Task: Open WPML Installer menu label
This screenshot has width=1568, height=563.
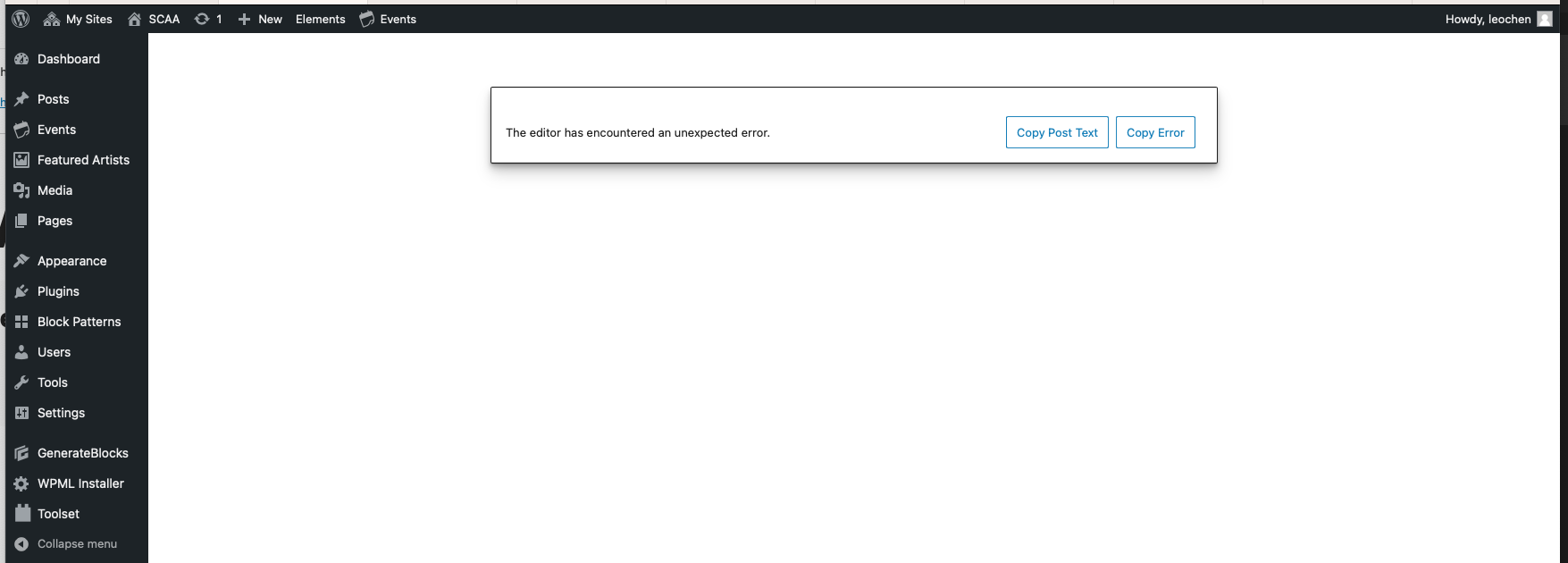Action: pos(80,483)
